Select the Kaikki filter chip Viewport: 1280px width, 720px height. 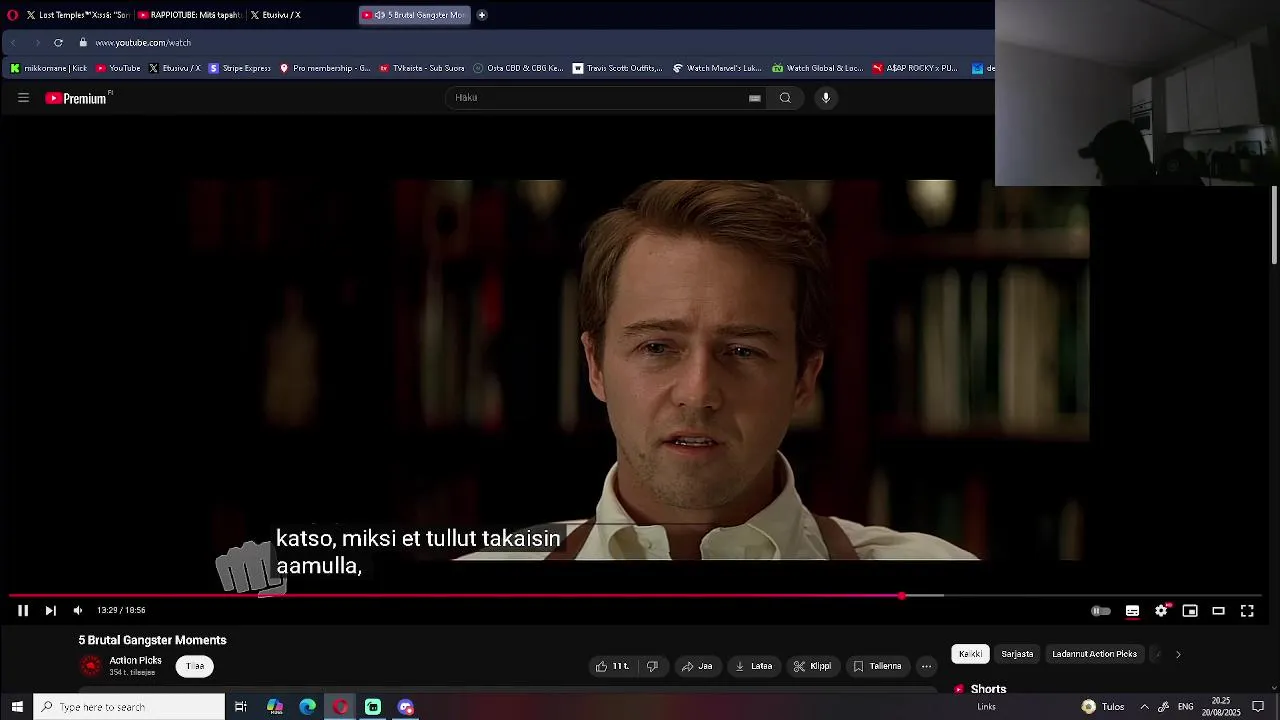[x=970, y=654]
